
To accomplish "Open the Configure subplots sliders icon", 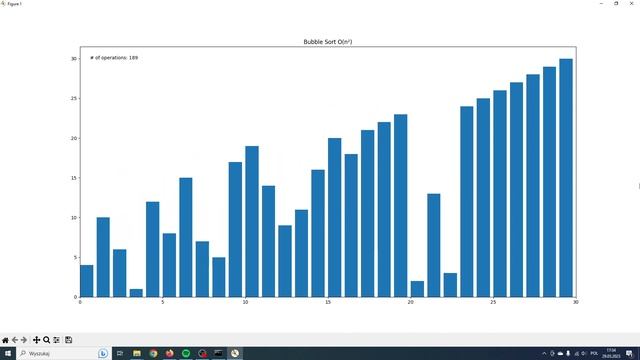I will (57, 340).
